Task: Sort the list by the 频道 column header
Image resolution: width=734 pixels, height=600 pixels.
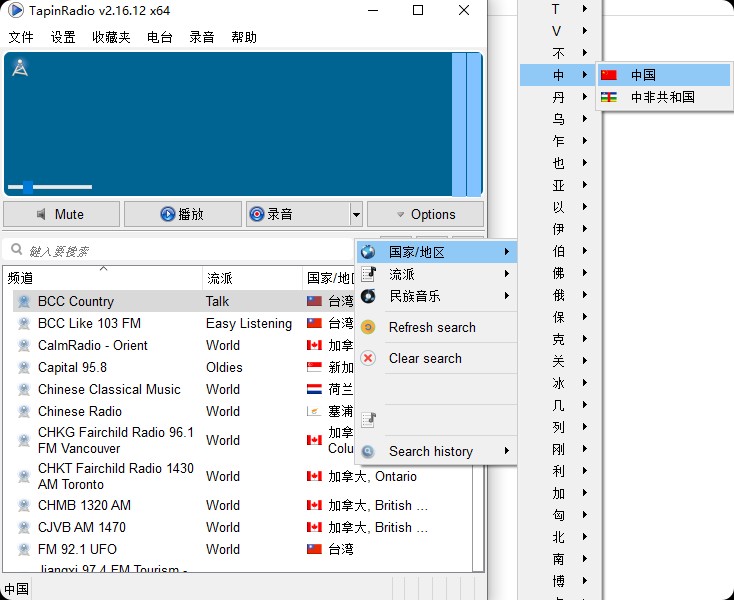Action: (x=103, y=278)
